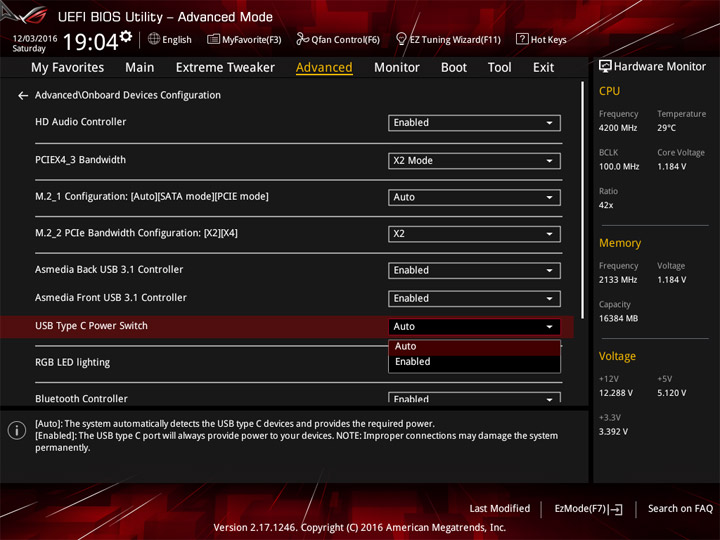Launch EZ Tuning Wizard lightbulb icon
The height and width of the screenshot is (540, 720).
(x=401, y=39)
